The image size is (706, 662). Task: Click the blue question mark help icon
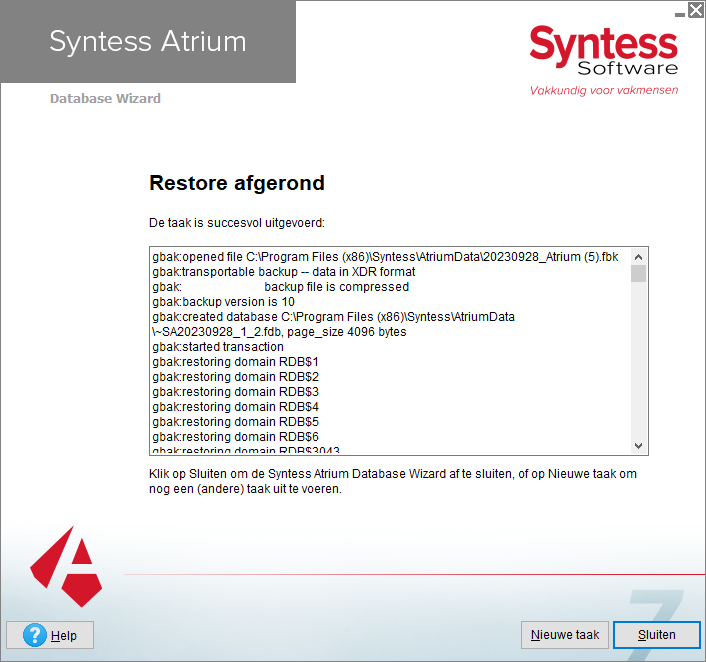35,635
